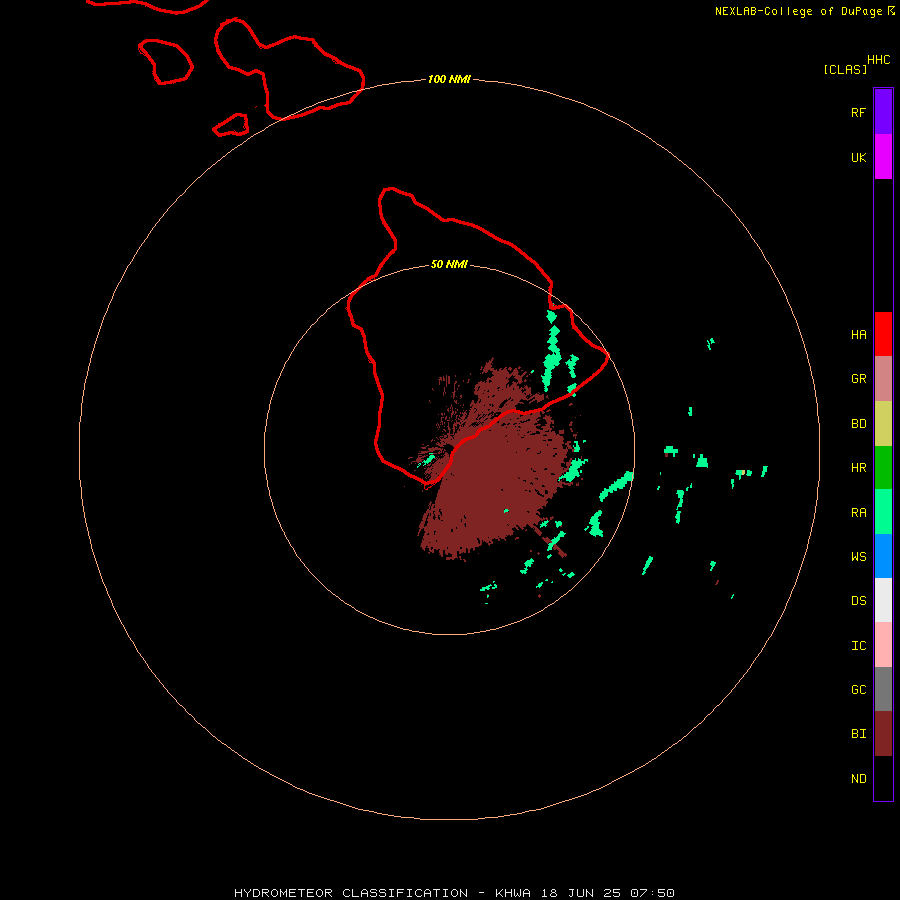Click the DS white legend color swatch
The image size is (900, 900).
pyautogui.click(x=883, y=600)
